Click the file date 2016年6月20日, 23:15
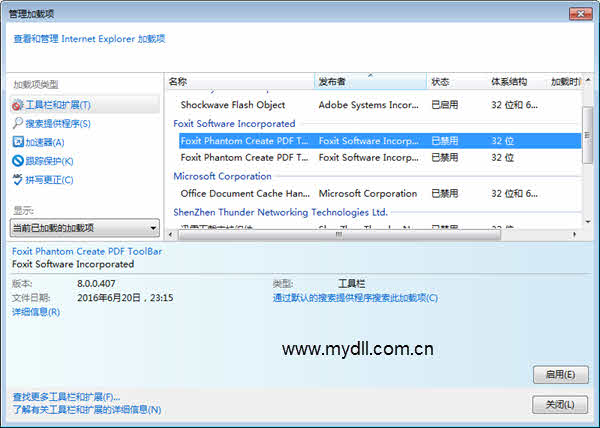This screenshot has height=428, width=600. pos(125,298)
